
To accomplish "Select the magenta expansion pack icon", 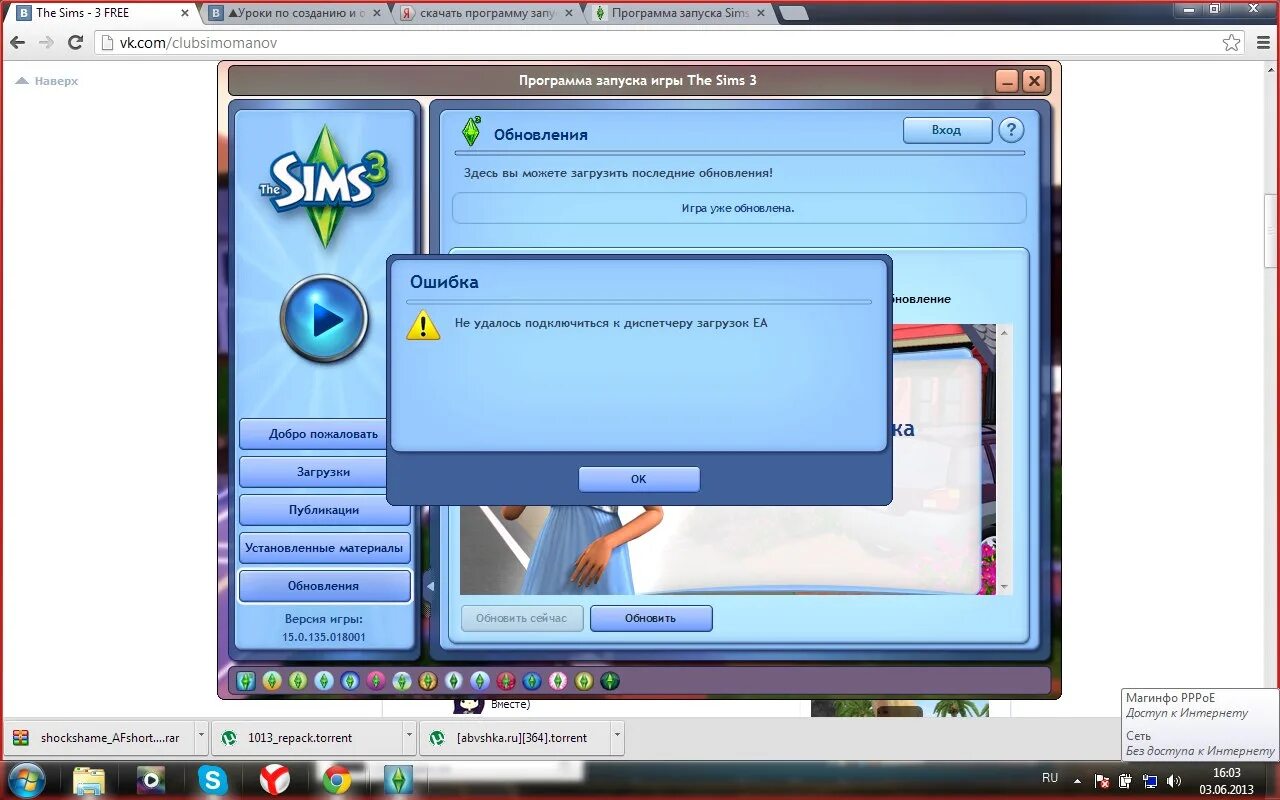I will 376,681.
